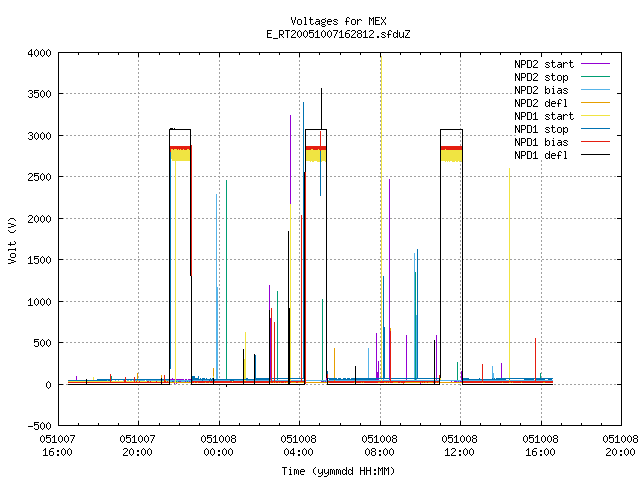Image resolution: width=640 pixels, height=480 pixels.
Task: Click the purple NPD2 start legend line
Action: pos(596,64)
